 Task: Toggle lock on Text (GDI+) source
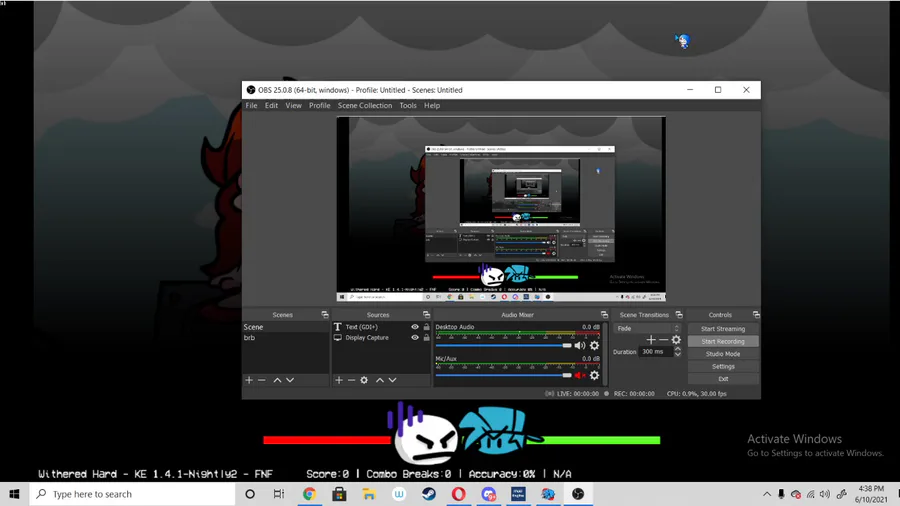coord(426,327)
